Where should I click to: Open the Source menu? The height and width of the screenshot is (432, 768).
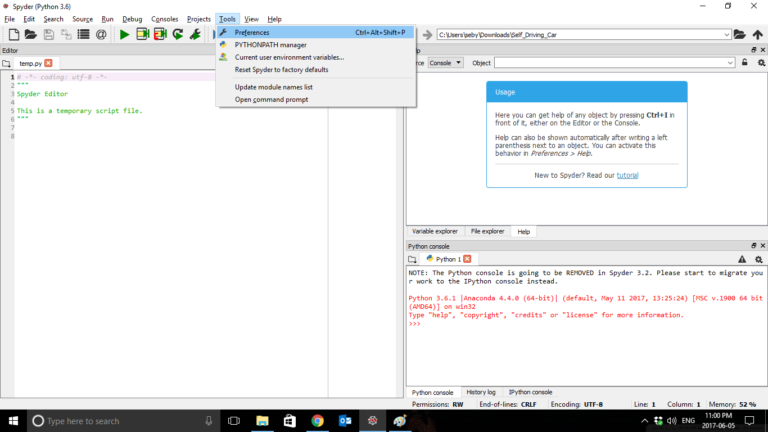click(82, 19)
